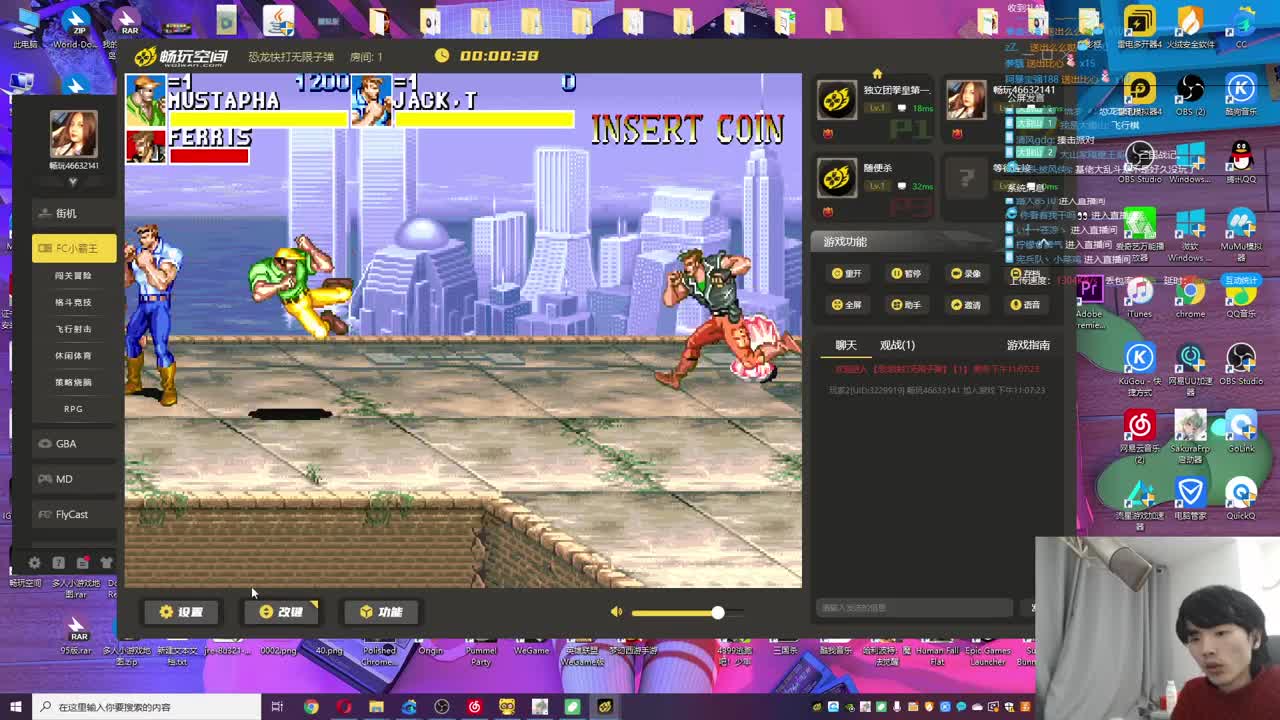Select the empty question-mark player slot
The image size is (1280, 720).
(x=966, y=178)
